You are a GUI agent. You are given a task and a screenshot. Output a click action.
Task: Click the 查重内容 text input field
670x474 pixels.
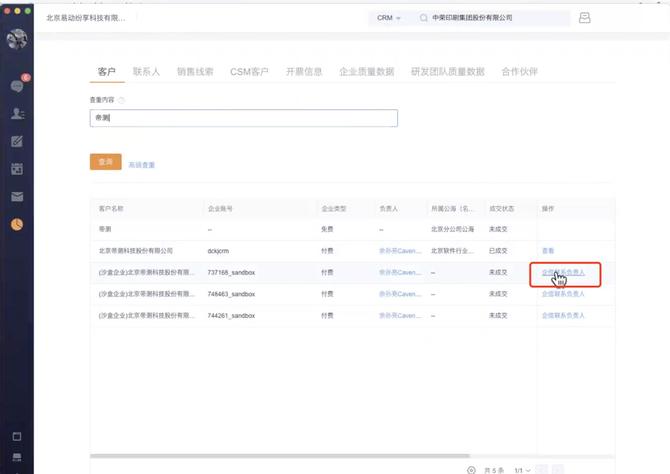[x=243, y=118]
